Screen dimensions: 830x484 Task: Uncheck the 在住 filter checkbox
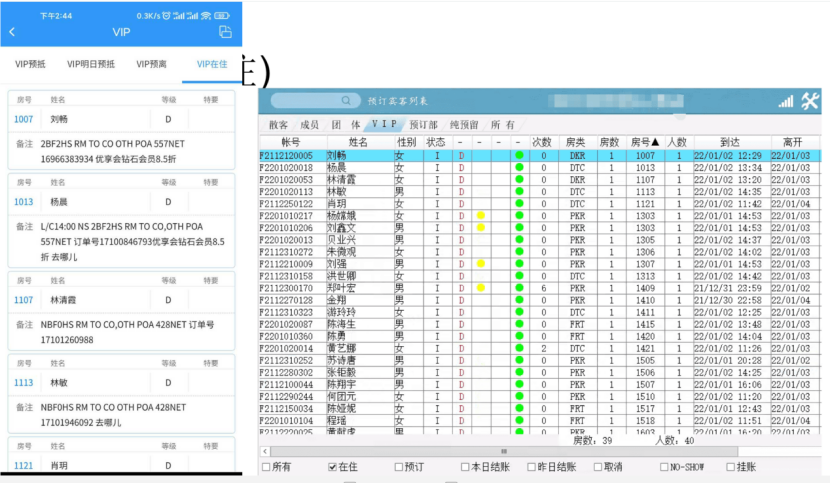pyautogui.click(x=332, y=467)
